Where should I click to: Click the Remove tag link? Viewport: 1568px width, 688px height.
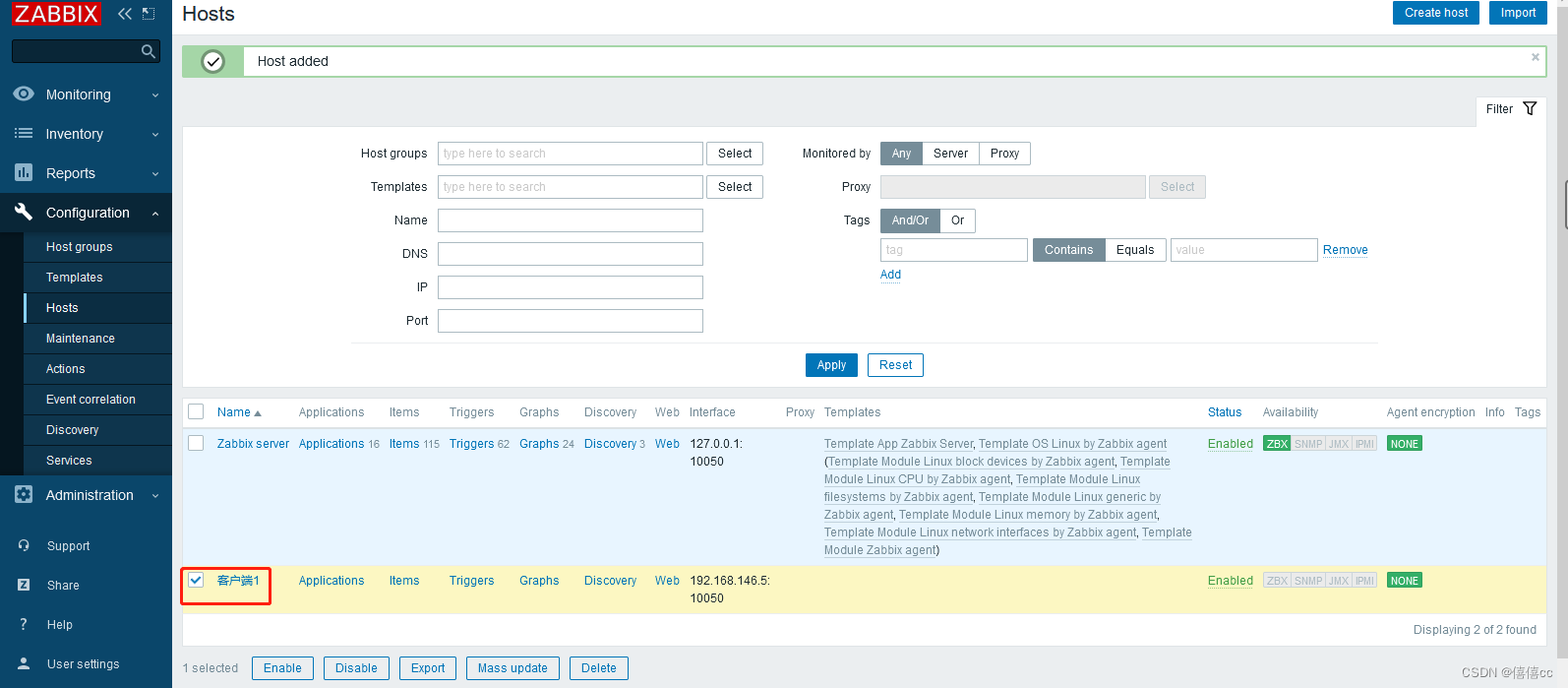(x=1345, y=250)
